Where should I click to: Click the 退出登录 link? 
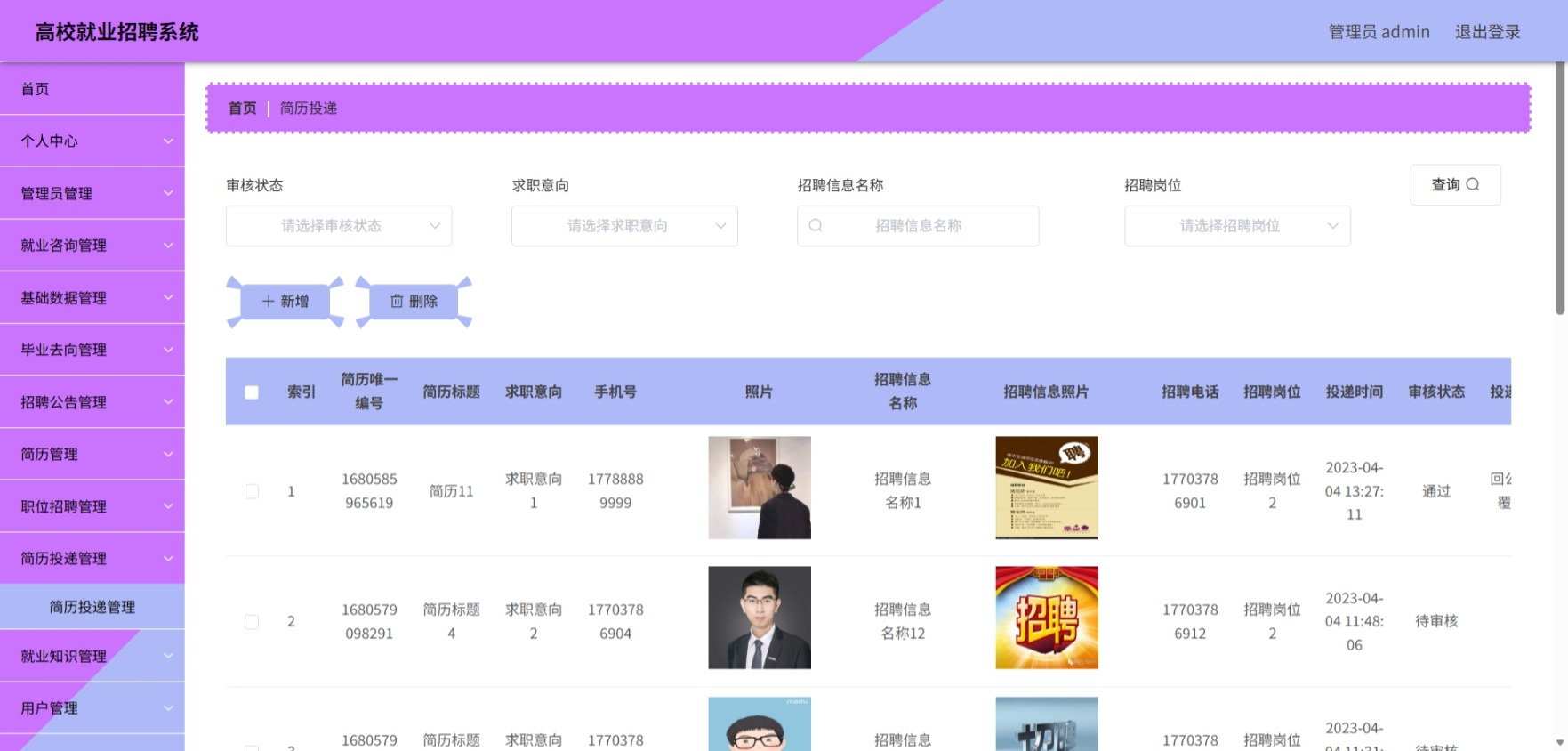click(1487, 32)
